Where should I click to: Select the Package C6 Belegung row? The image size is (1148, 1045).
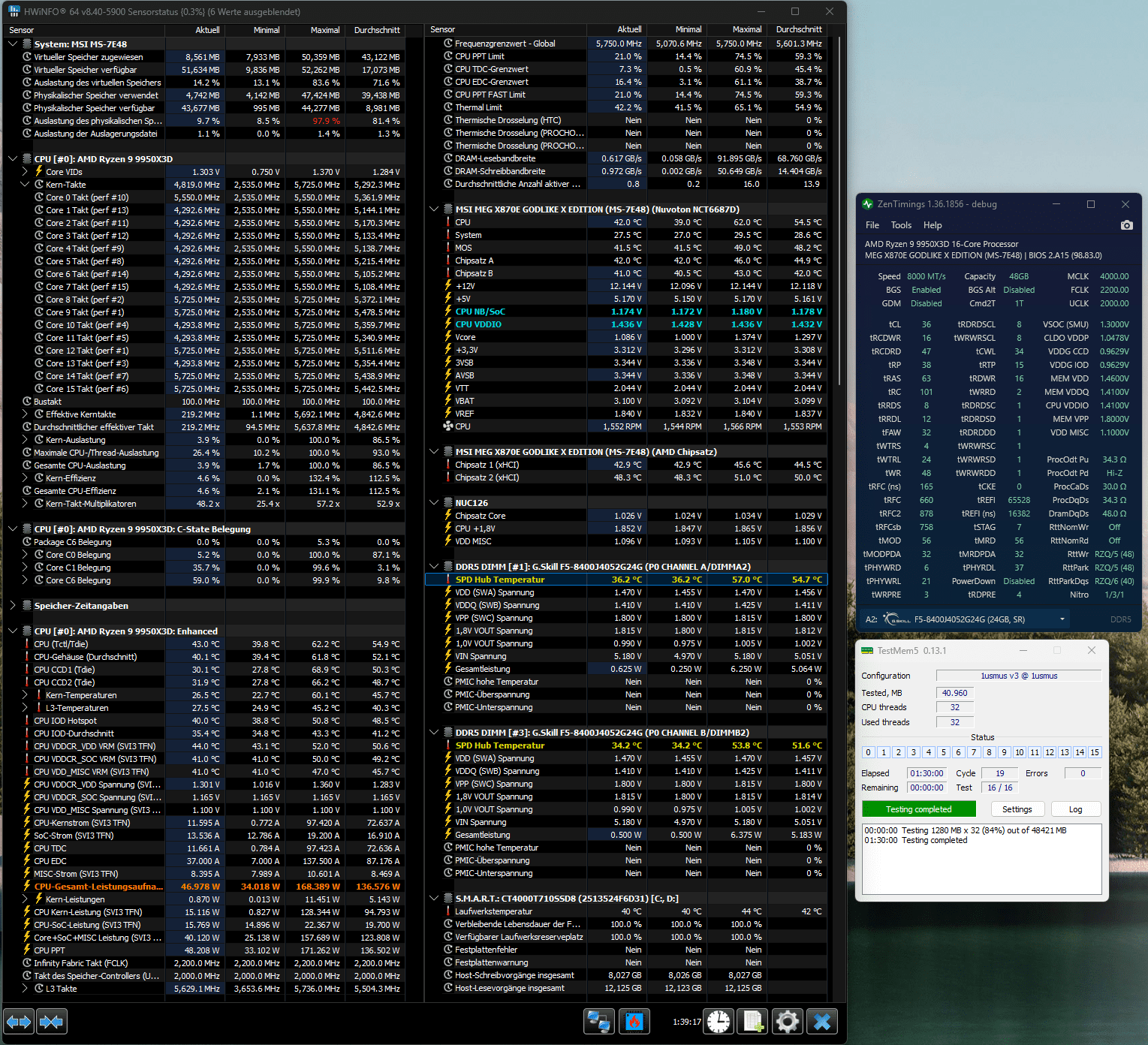coord(206,542)
